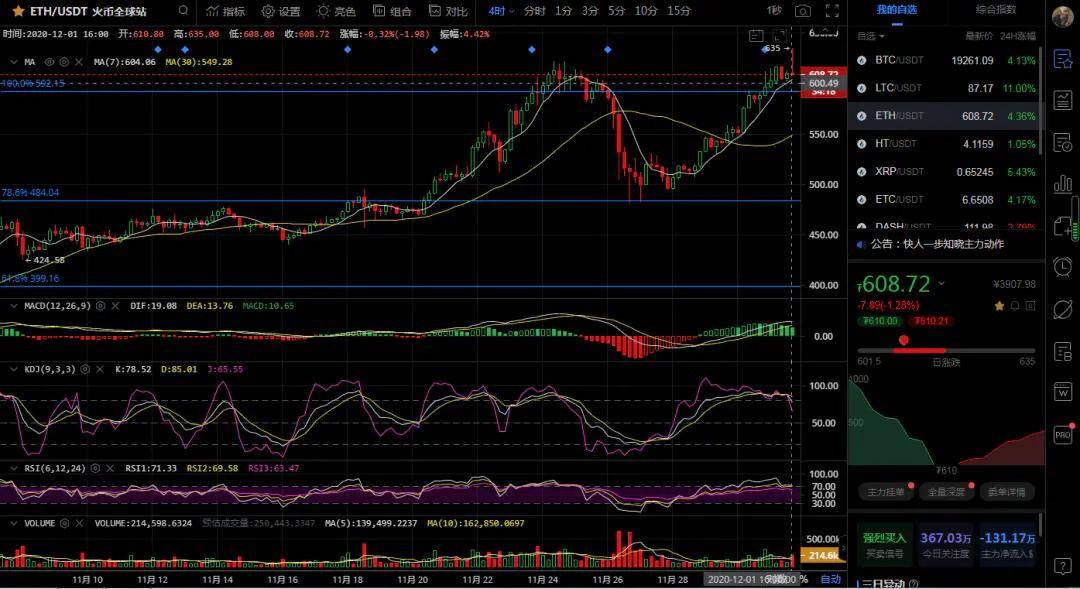This screenshot has width=1080, height=589.
Task: Click the PRO icon in right sidebar
Action: pyautogui.click(x=1062, y=436)
